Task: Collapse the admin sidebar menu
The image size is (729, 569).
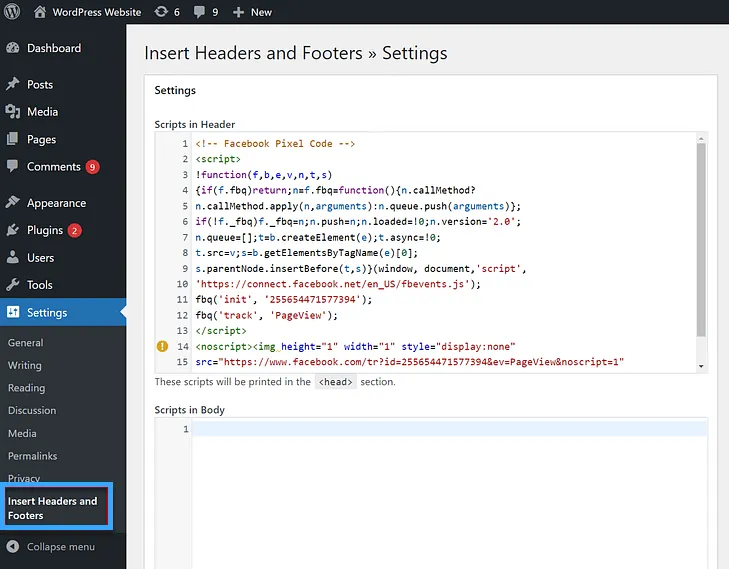Action: (60, 547)
